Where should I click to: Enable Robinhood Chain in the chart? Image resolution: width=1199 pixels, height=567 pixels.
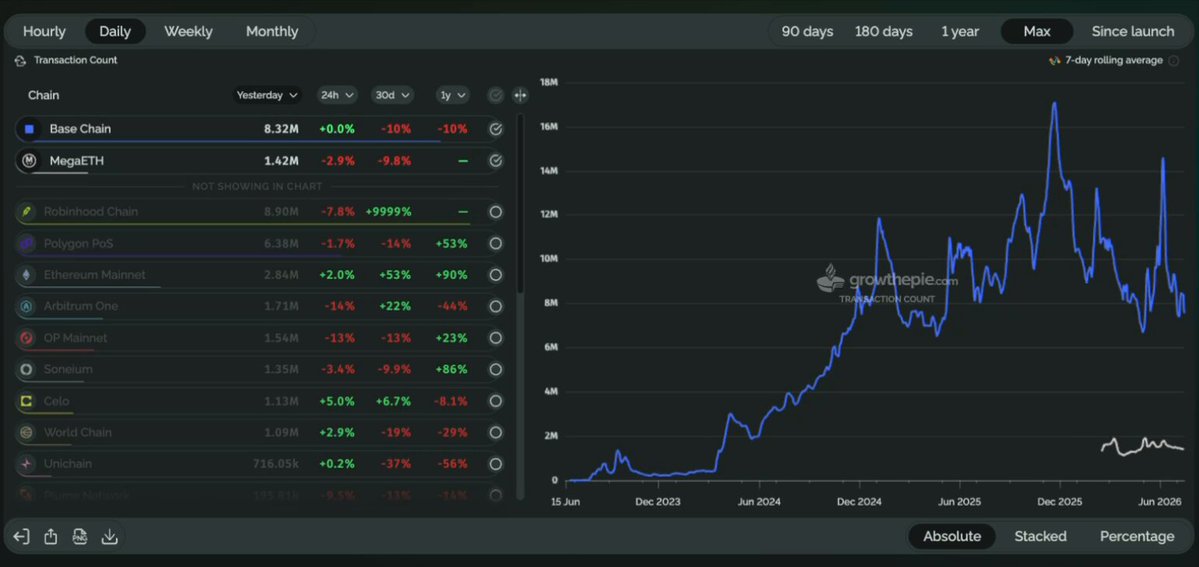pyautogui.click(x=496, y=212)
